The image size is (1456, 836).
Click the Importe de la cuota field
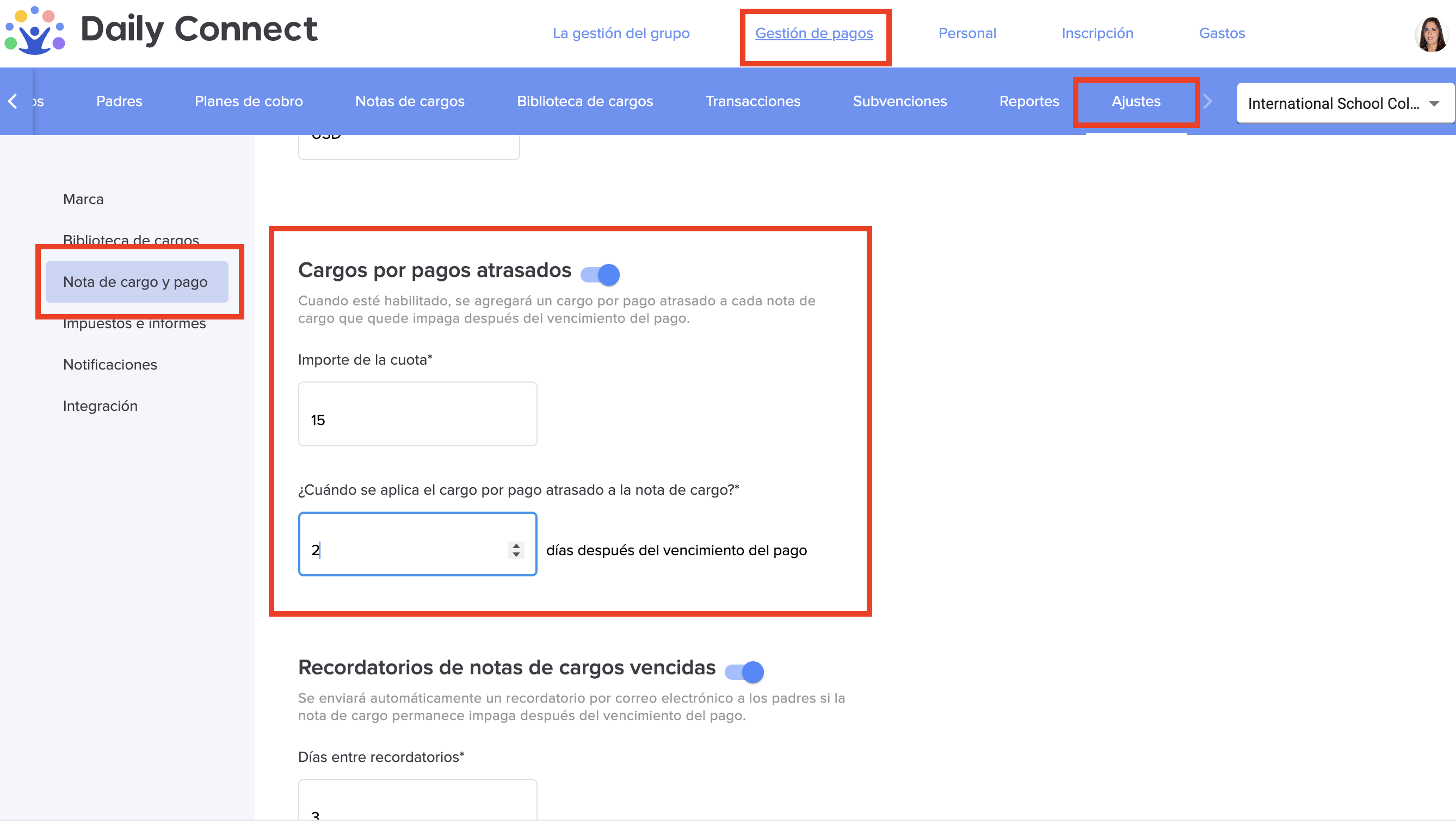[x=417, y=414]
